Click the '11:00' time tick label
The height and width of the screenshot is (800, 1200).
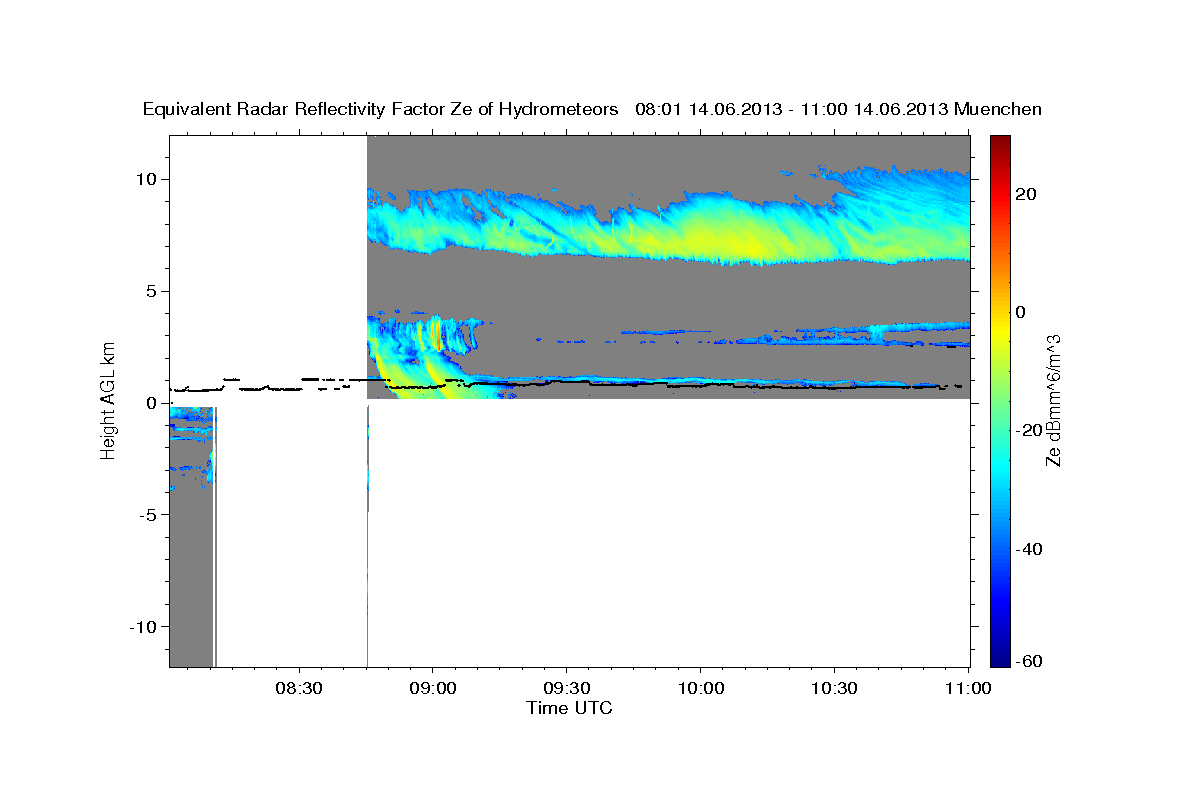967,690
